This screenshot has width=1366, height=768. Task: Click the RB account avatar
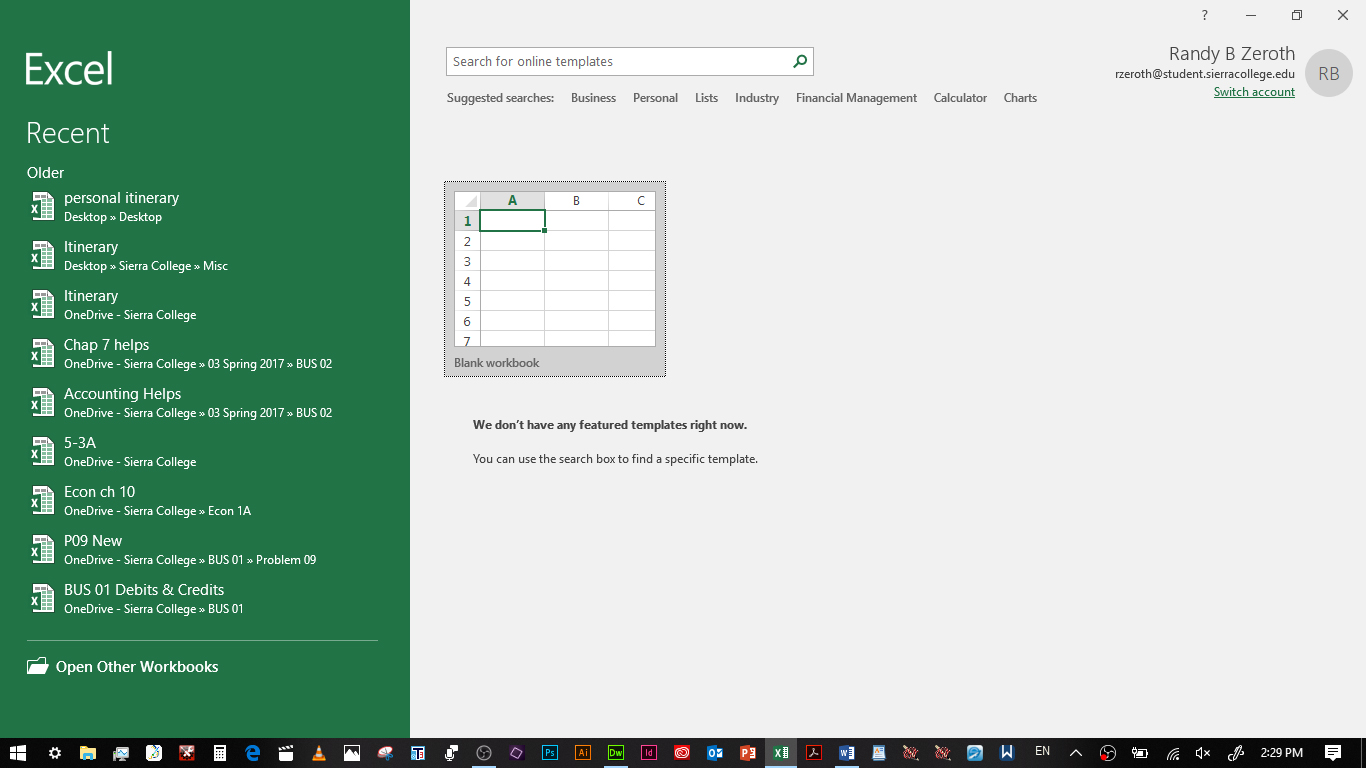point(1329,73)
